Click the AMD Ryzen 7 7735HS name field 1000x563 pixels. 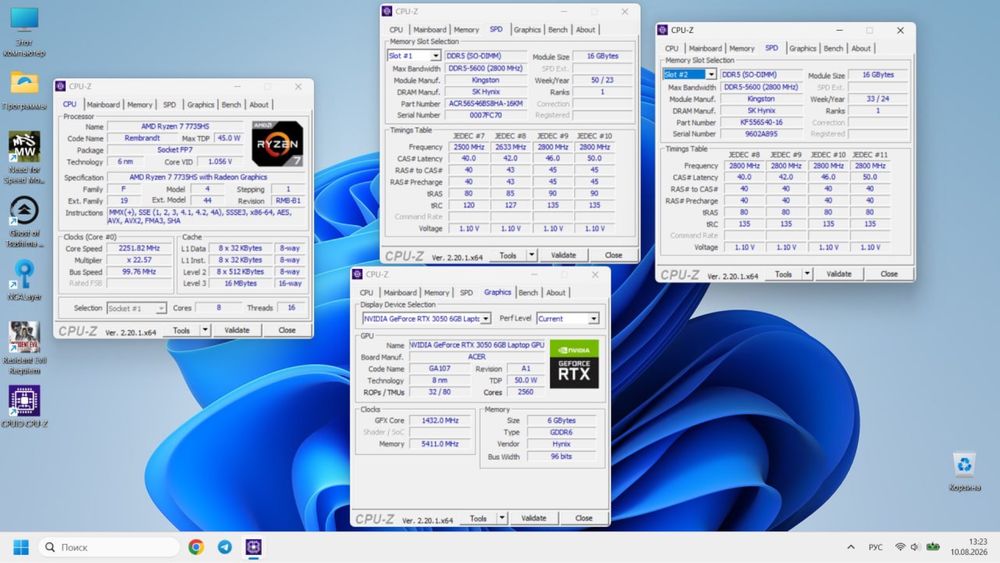tap(175, 126)
